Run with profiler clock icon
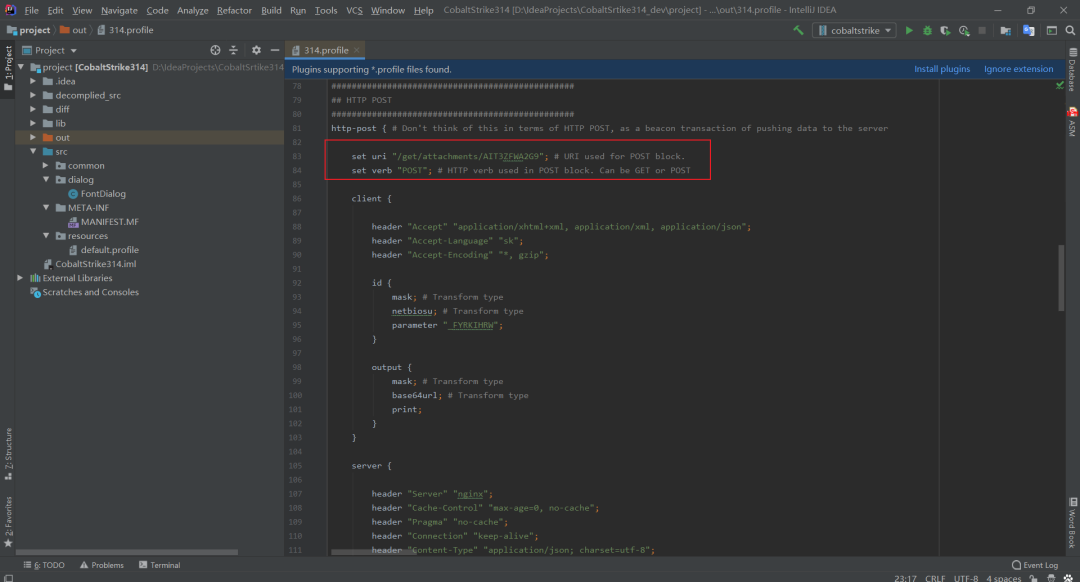The width and height of the screenshot is (1080, 582). click(x=964, y=30)
